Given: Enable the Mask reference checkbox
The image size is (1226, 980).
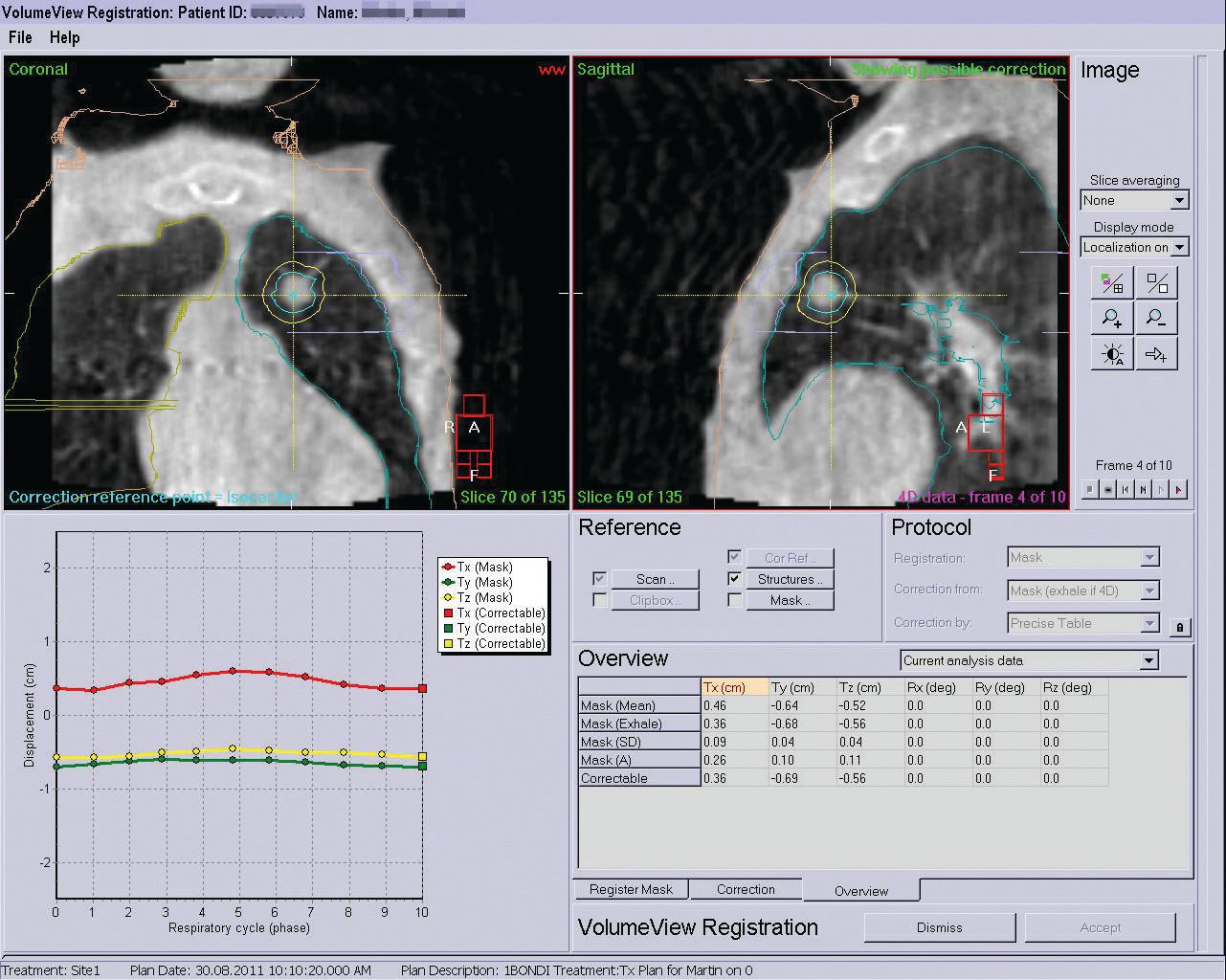Looking at the screenshot, I should click(734, 600).
